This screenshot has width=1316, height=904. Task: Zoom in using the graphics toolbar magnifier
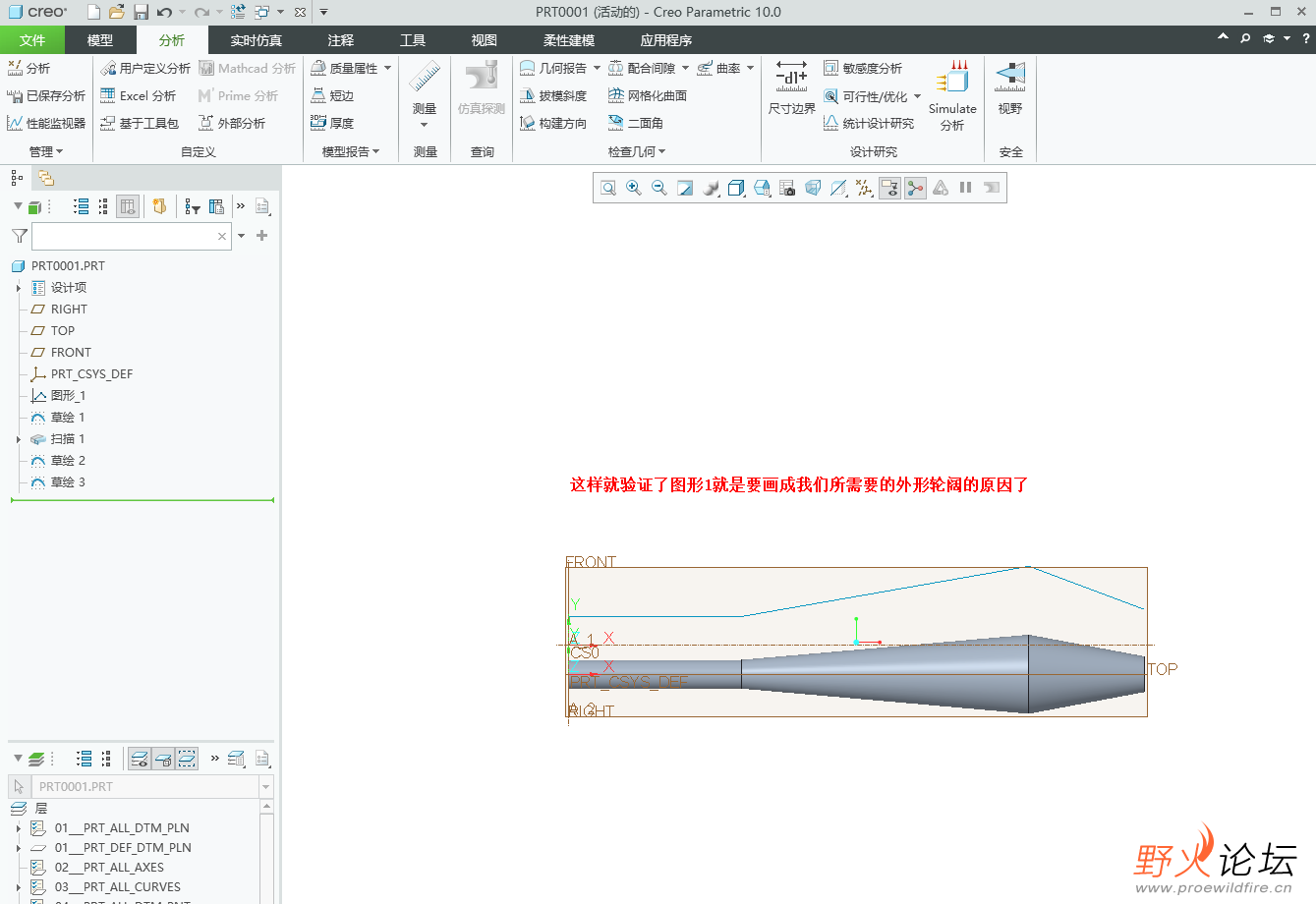pos(634,188)
